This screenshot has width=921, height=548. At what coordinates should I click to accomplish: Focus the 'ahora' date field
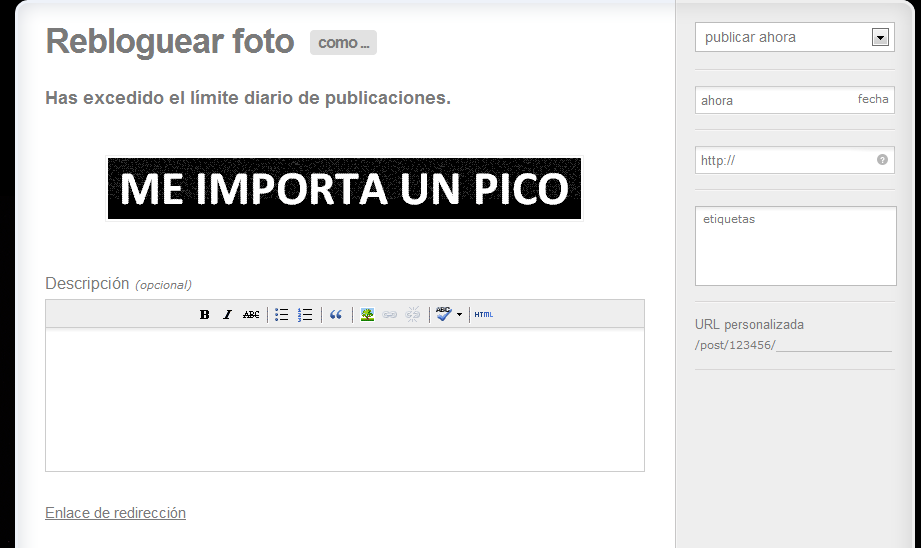(795, 100)
